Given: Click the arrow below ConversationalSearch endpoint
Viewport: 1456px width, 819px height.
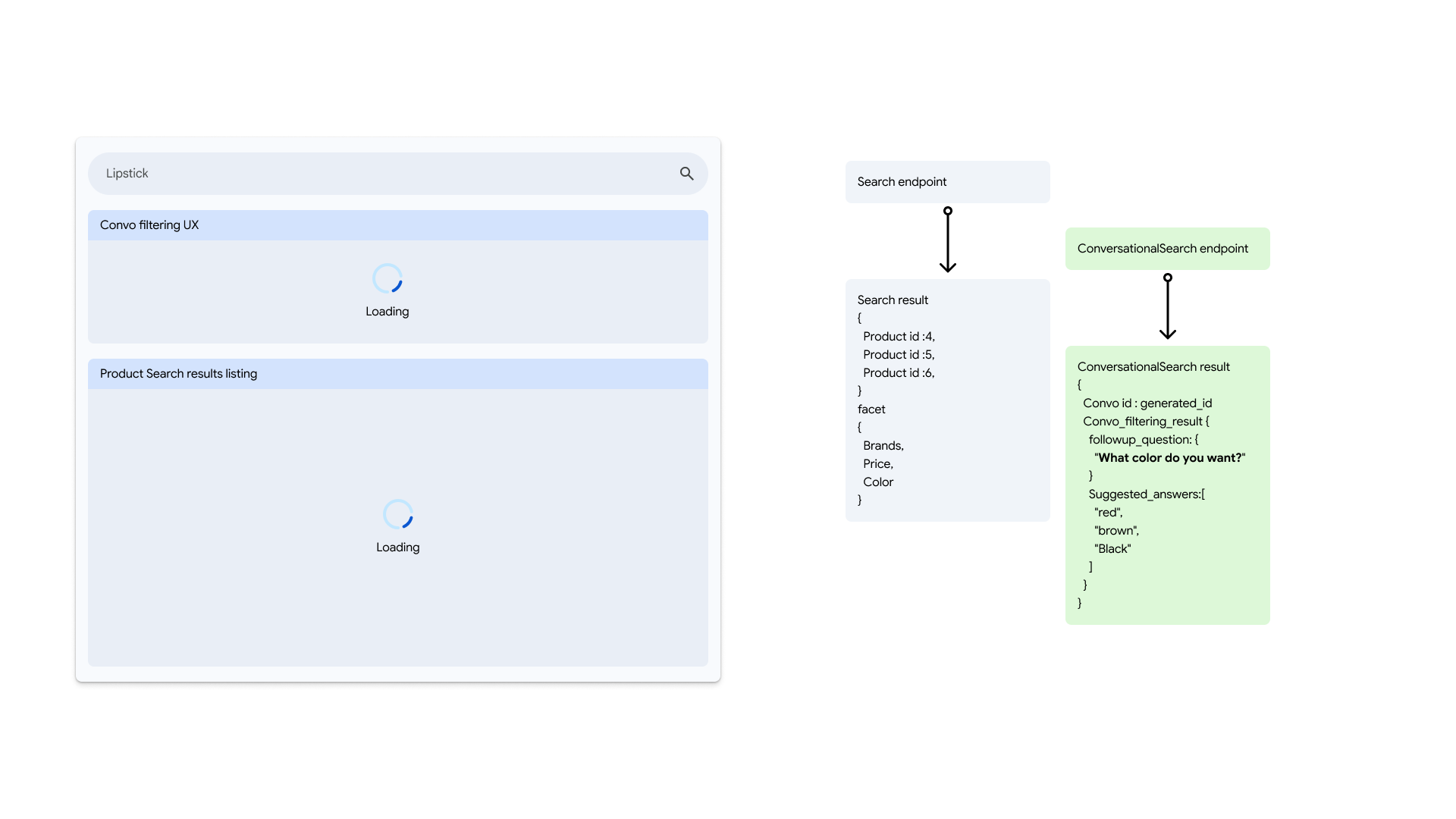Looking at the screenshot, I should (1167, 306).
